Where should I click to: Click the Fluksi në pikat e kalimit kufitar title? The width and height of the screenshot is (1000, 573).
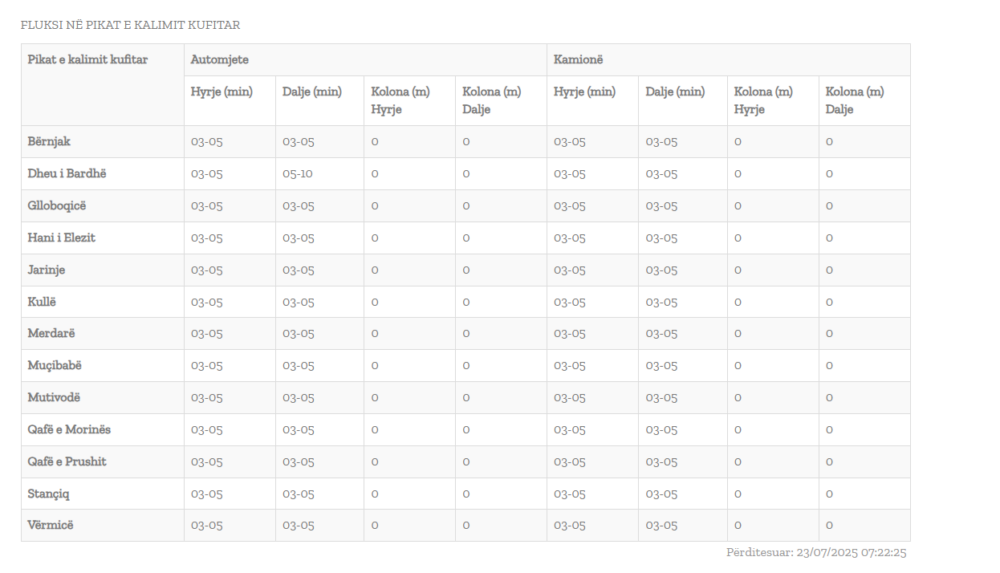[x=130, y=24]
